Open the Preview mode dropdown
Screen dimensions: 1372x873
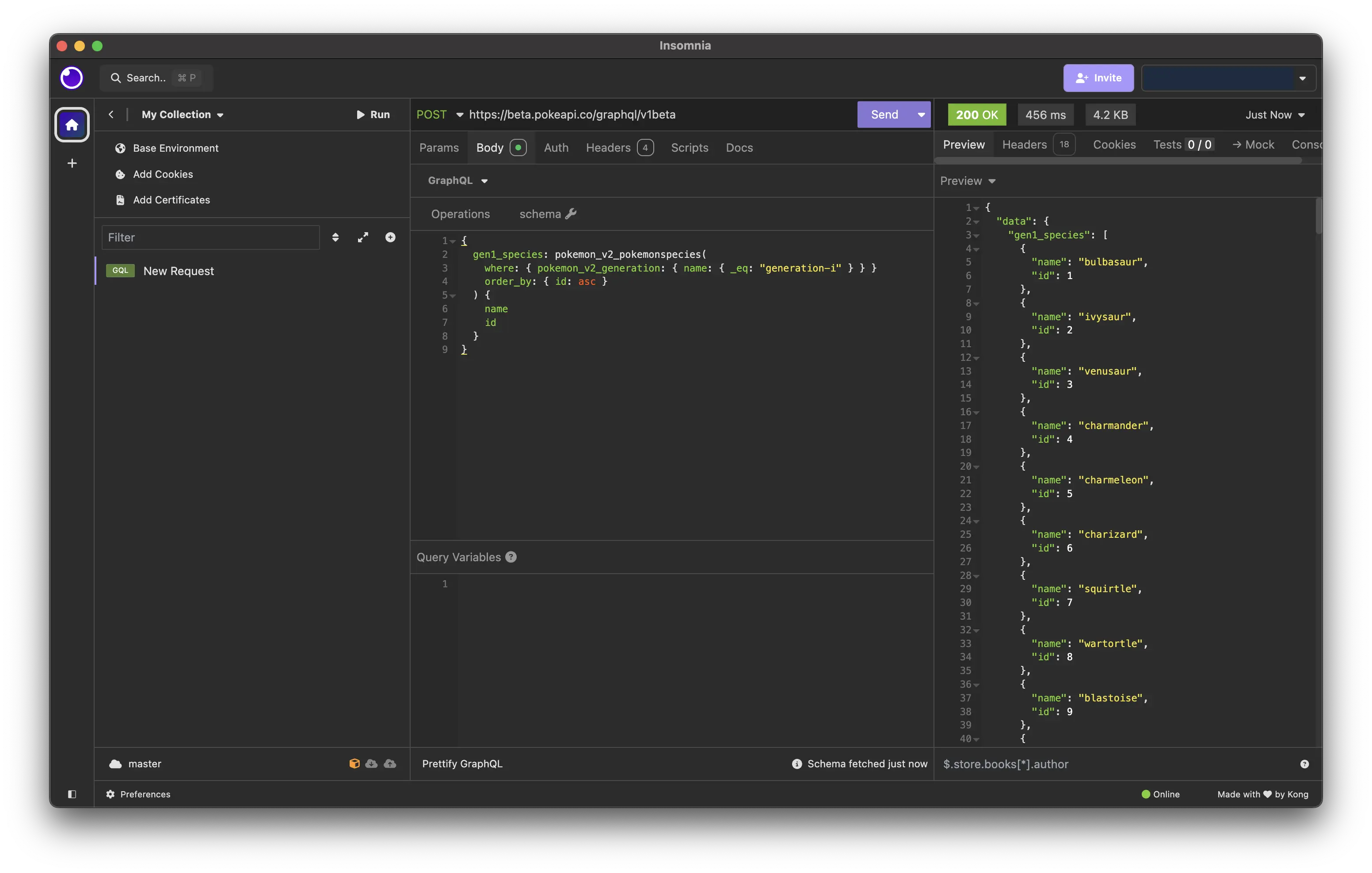click(x=968, y=181)
